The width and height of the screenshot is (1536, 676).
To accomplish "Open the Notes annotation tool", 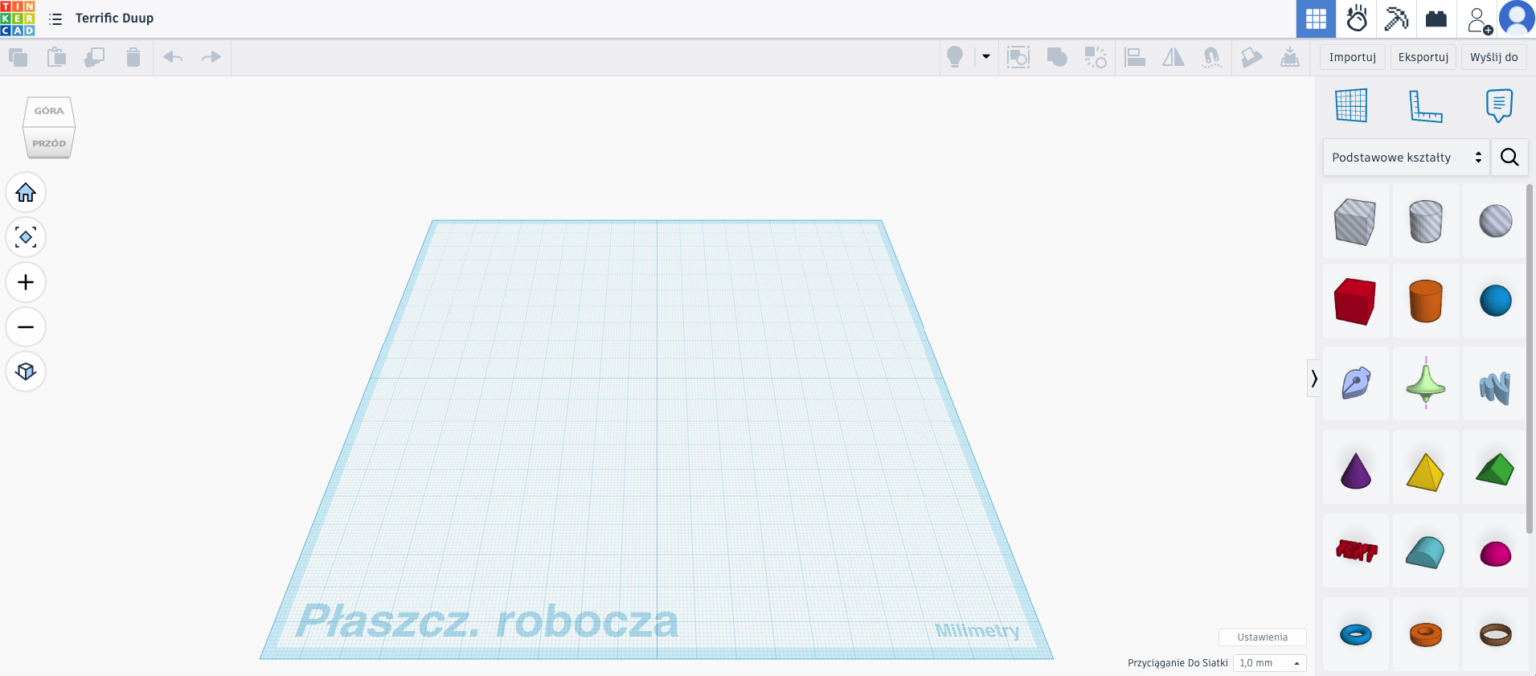I will [x=1498, y=105].
